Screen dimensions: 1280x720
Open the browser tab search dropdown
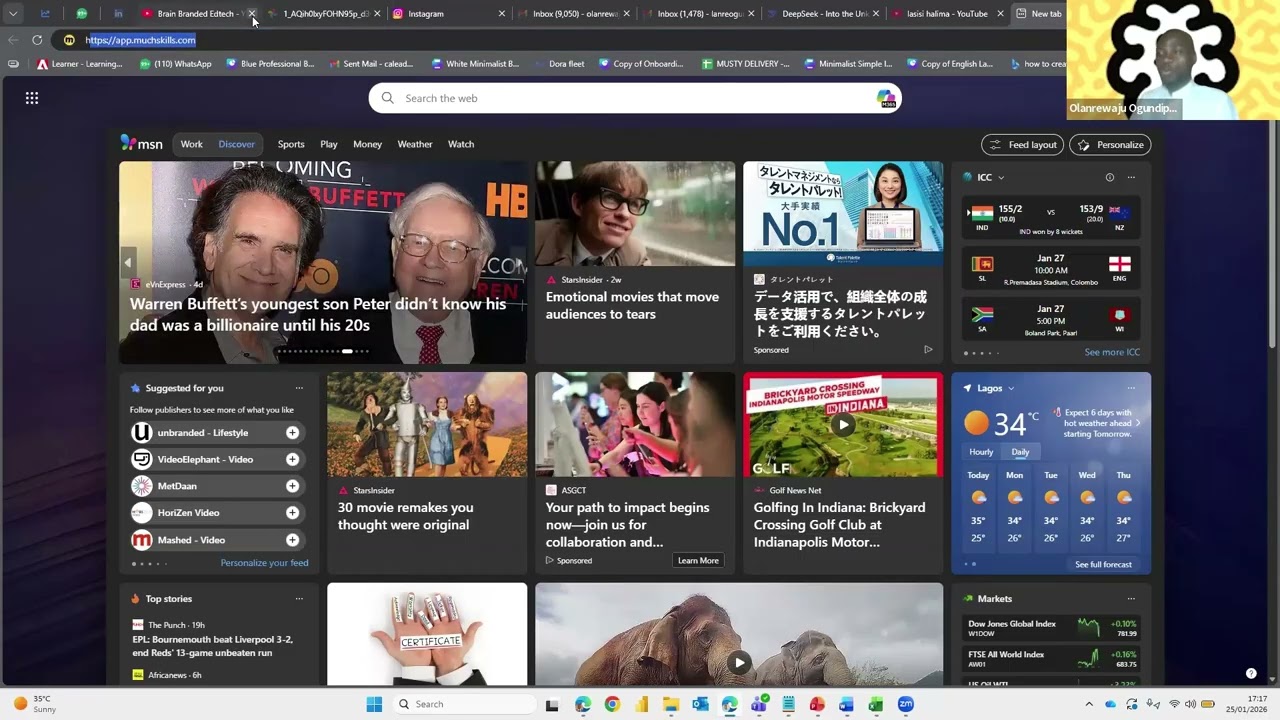click(x=13, y=14)
